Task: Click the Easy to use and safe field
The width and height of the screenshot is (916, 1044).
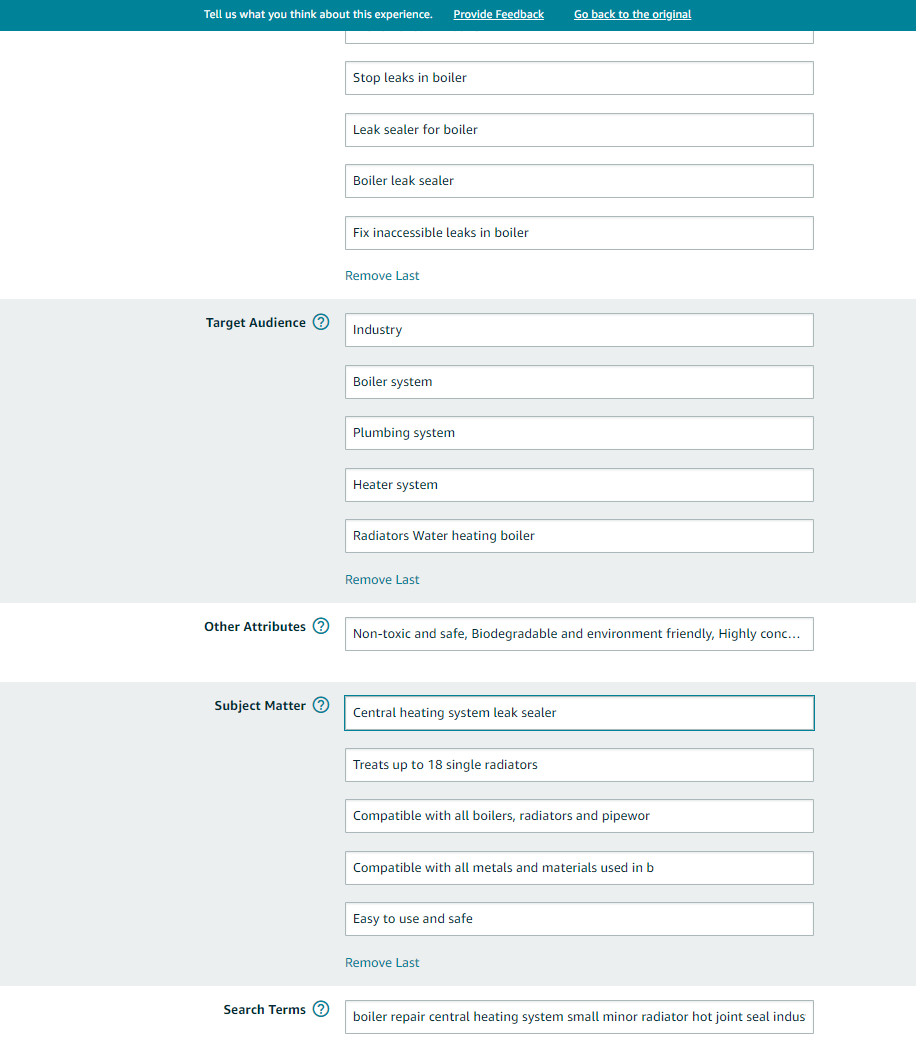Action: point(579,919)
